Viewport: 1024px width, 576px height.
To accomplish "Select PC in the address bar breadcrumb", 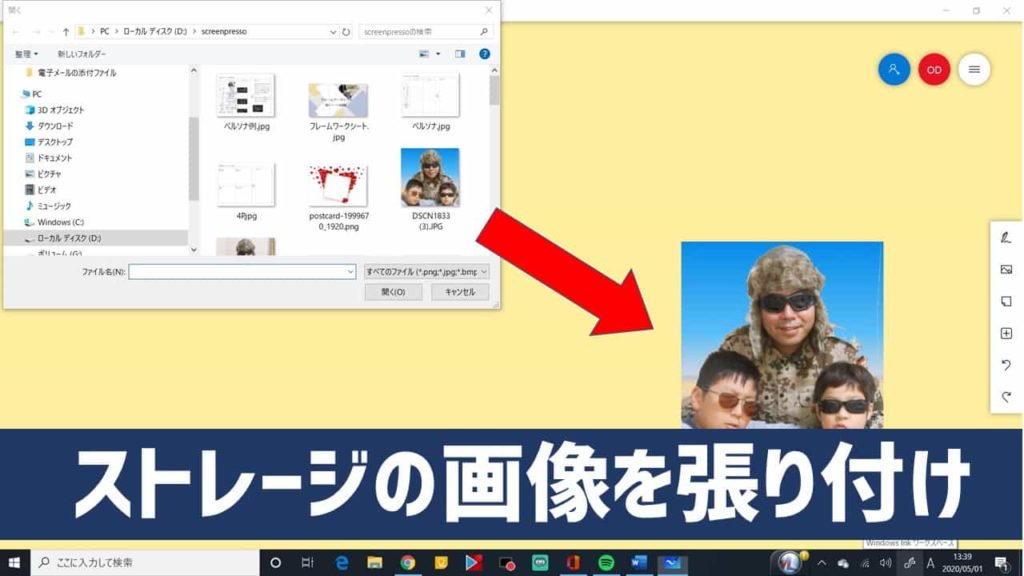I will (x=104, y=31).
